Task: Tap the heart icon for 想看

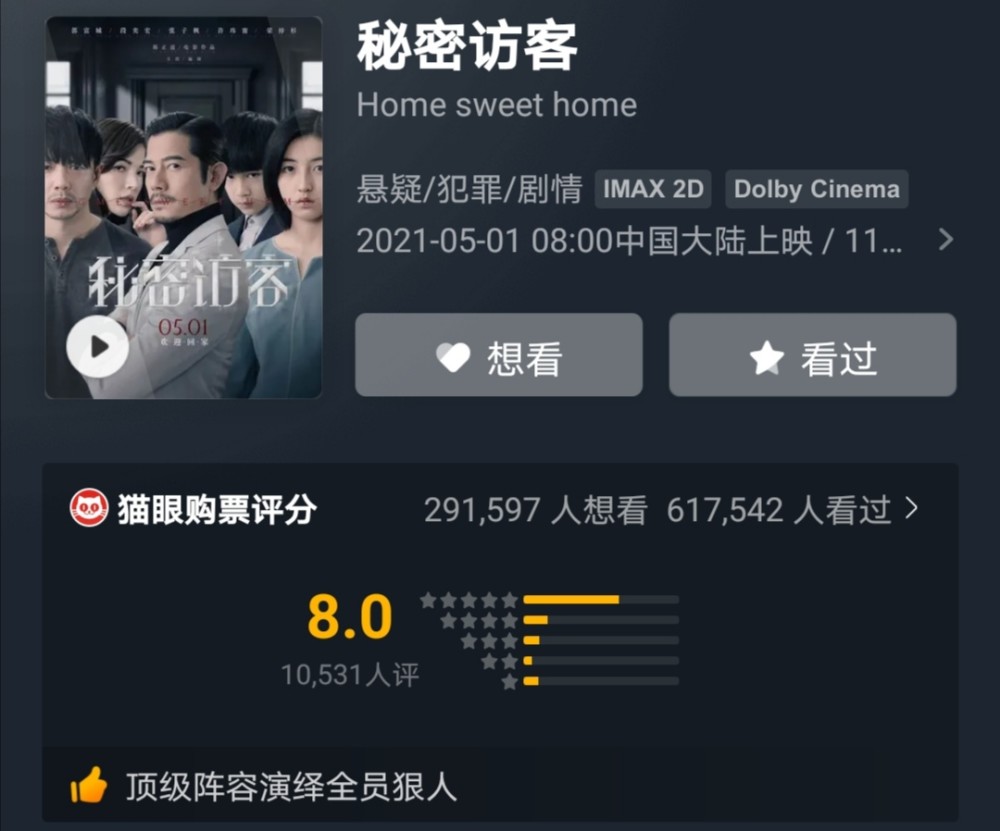Action: tap(453, 357)
